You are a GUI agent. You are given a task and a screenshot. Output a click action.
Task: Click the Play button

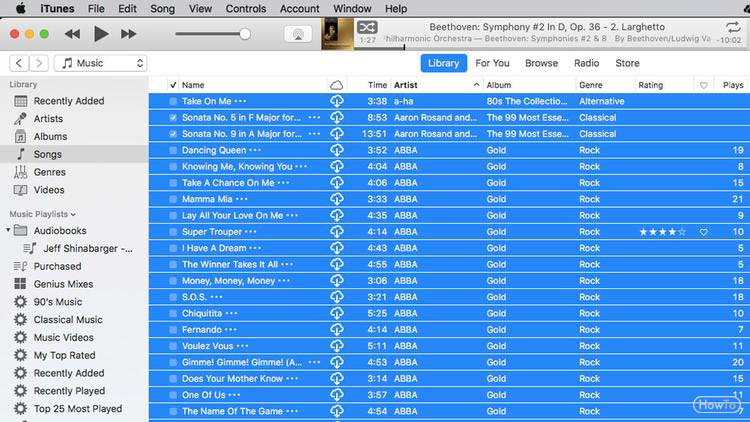100,34
